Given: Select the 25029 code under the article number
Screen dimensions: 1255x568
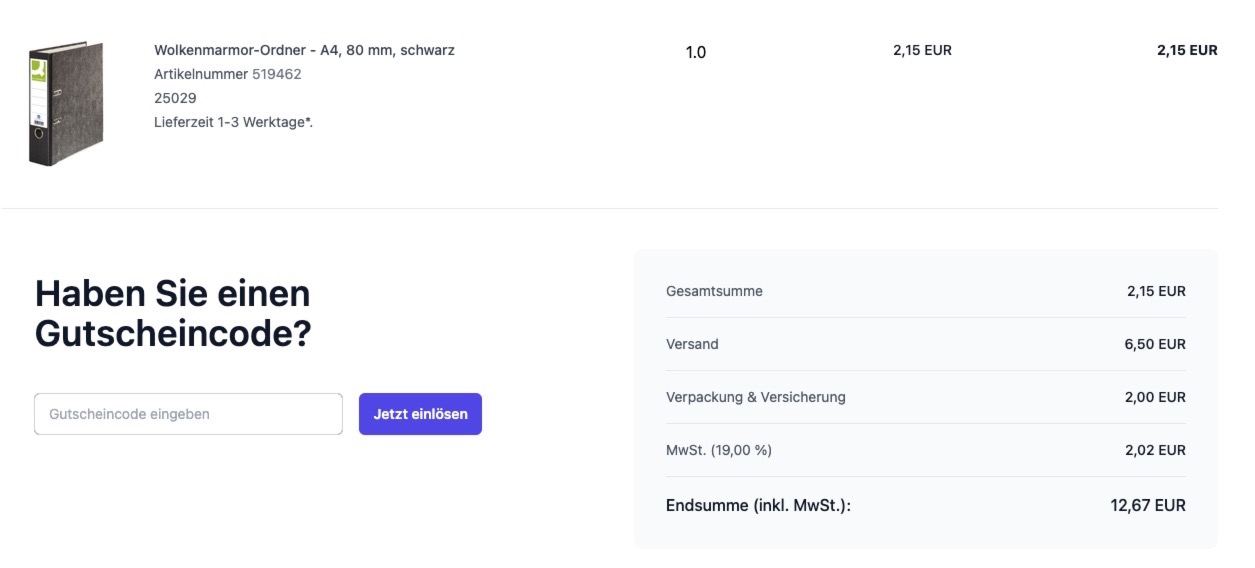Looking at the screenshot, I should [x=175, y=98].
